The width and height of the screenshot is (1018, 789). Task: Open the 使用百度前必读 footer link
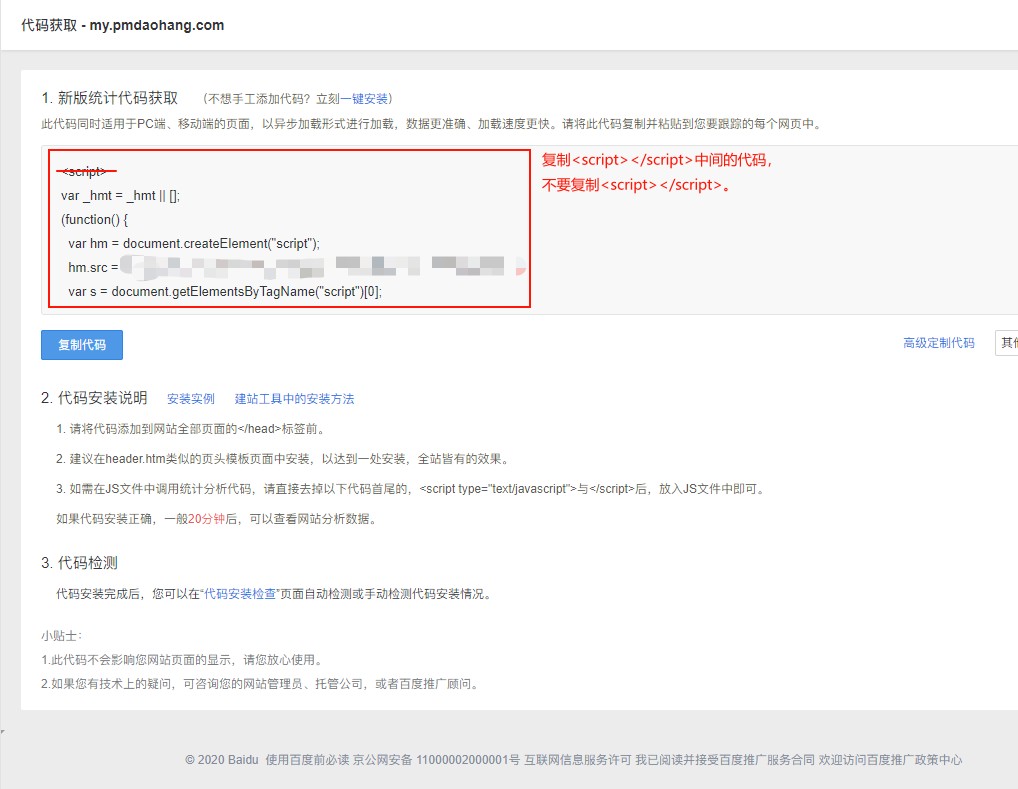[x=307, y=760]
